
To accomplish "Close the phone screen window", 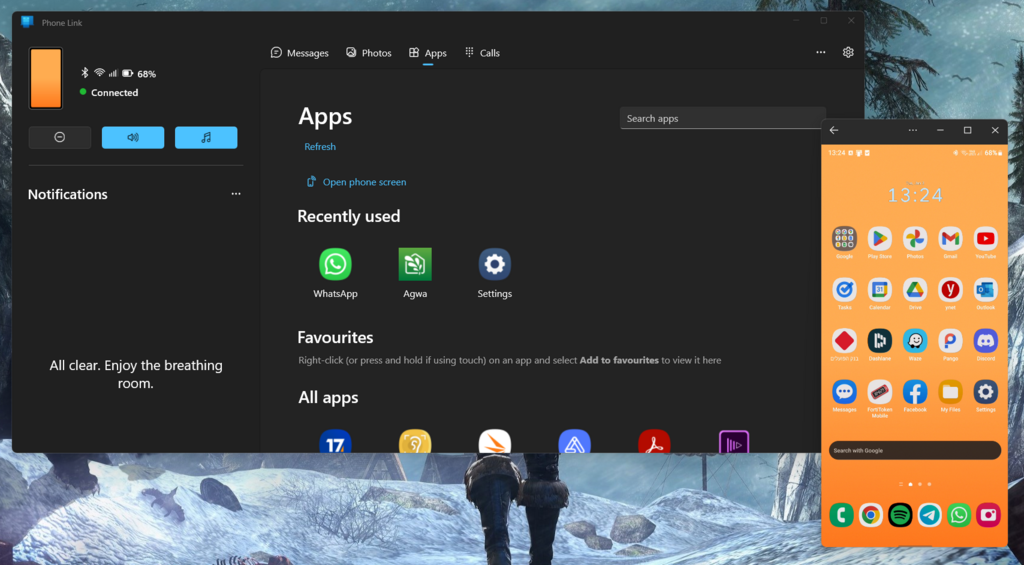I will [x=995, y=130].
